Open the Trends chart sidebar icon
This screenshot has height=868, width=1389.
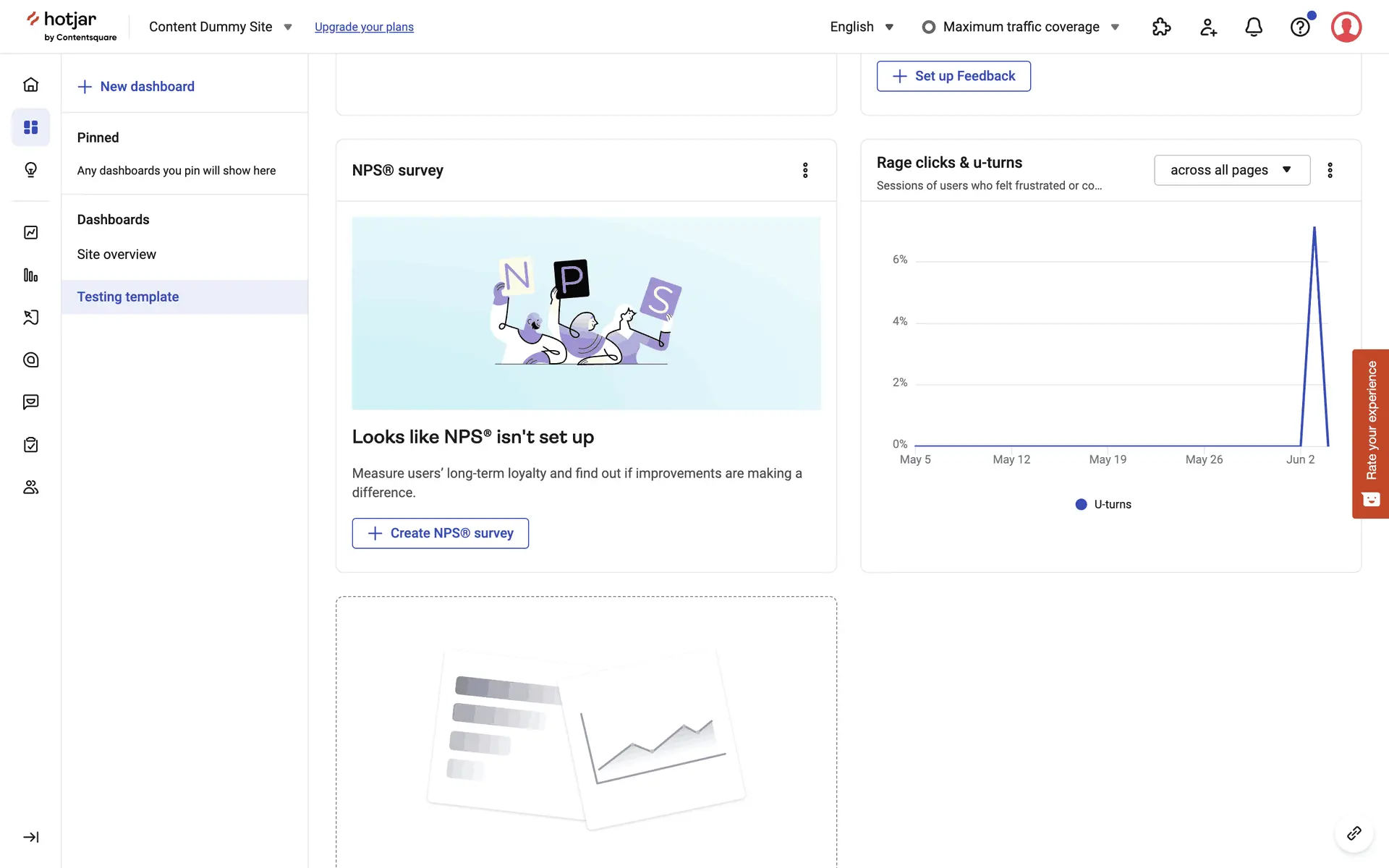(30, 232)
